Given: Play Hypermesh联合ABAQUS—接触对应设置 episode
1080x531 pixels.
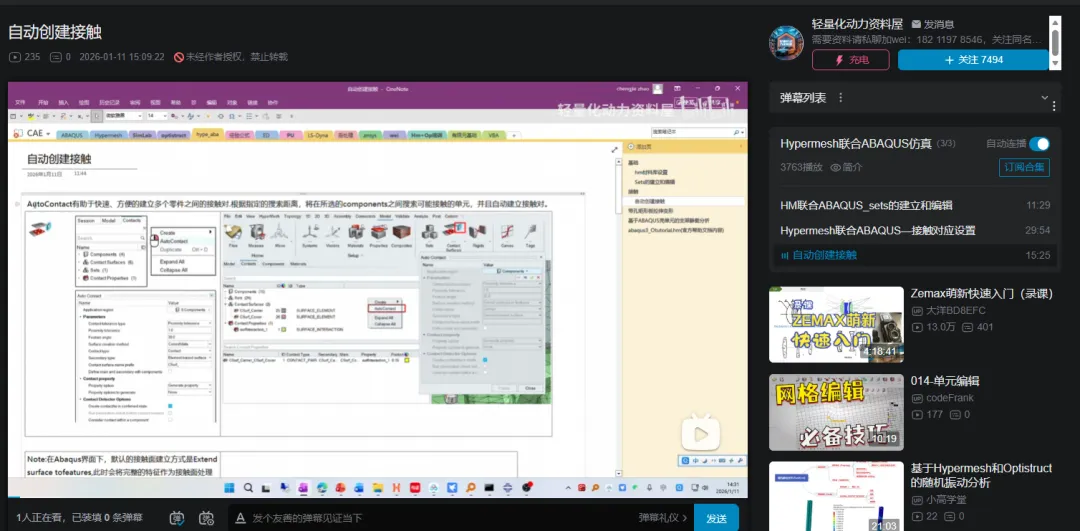Looking at the screenshot, I should pyautogui.click(x=915, y=230).
